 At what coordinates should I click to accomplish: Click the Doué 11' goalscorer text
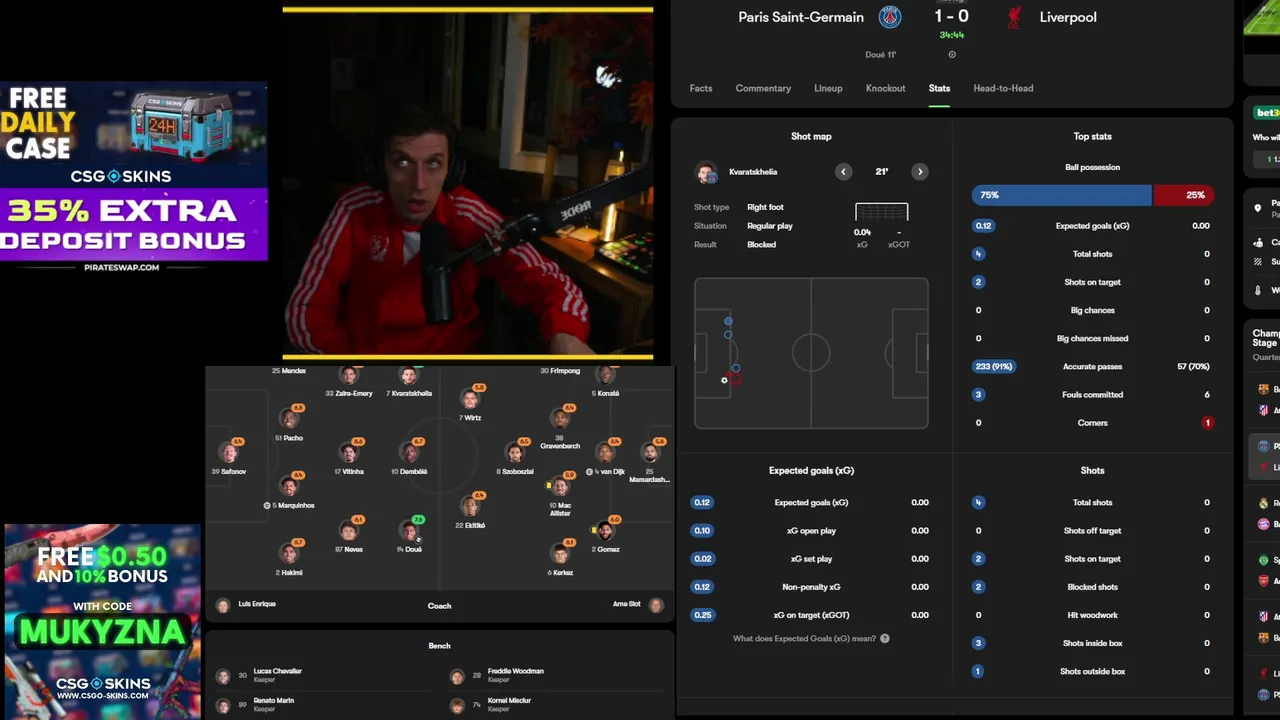click(x=881, y=55)
